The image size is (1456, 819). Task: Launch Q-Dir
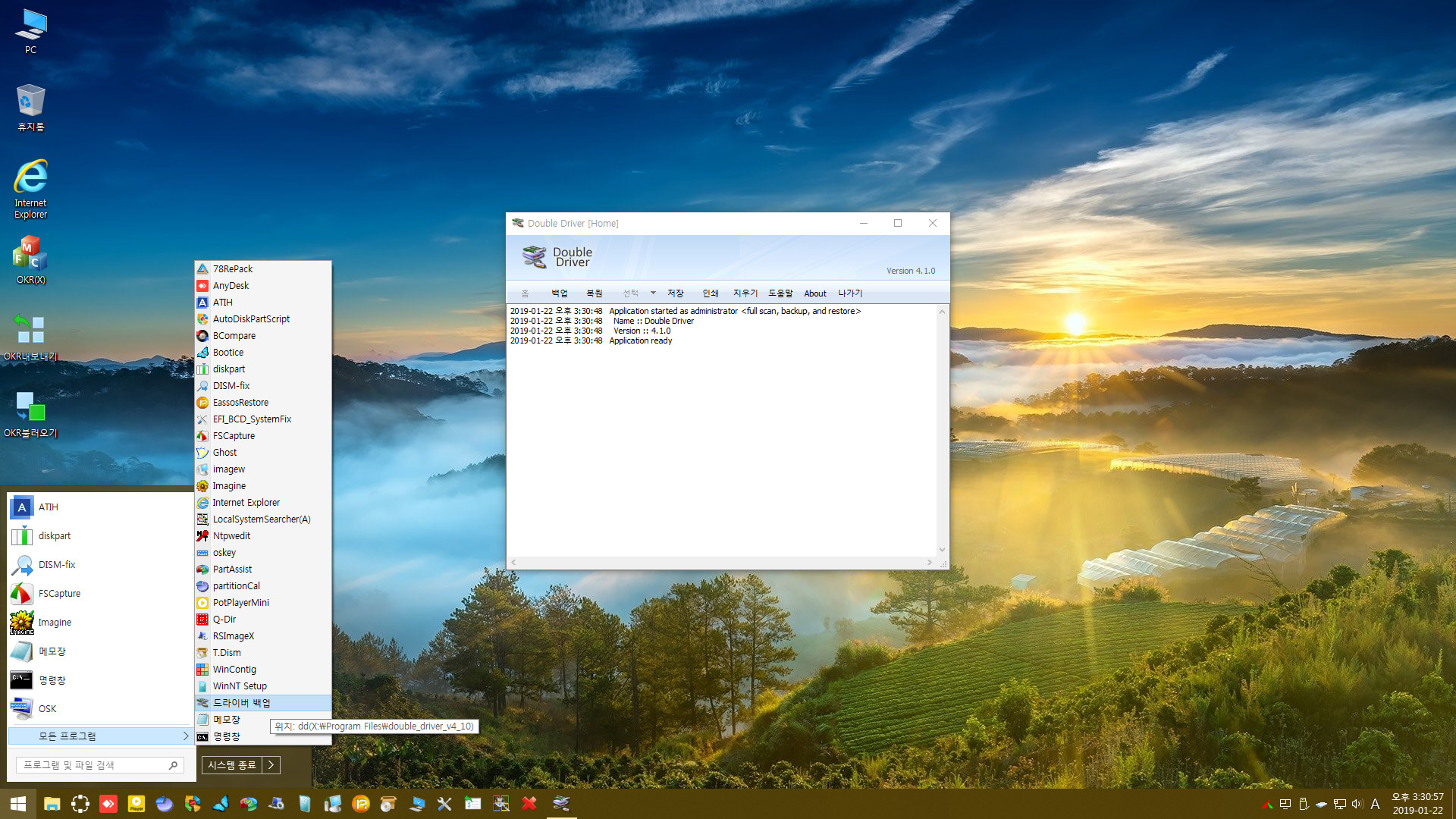point(263,620)
